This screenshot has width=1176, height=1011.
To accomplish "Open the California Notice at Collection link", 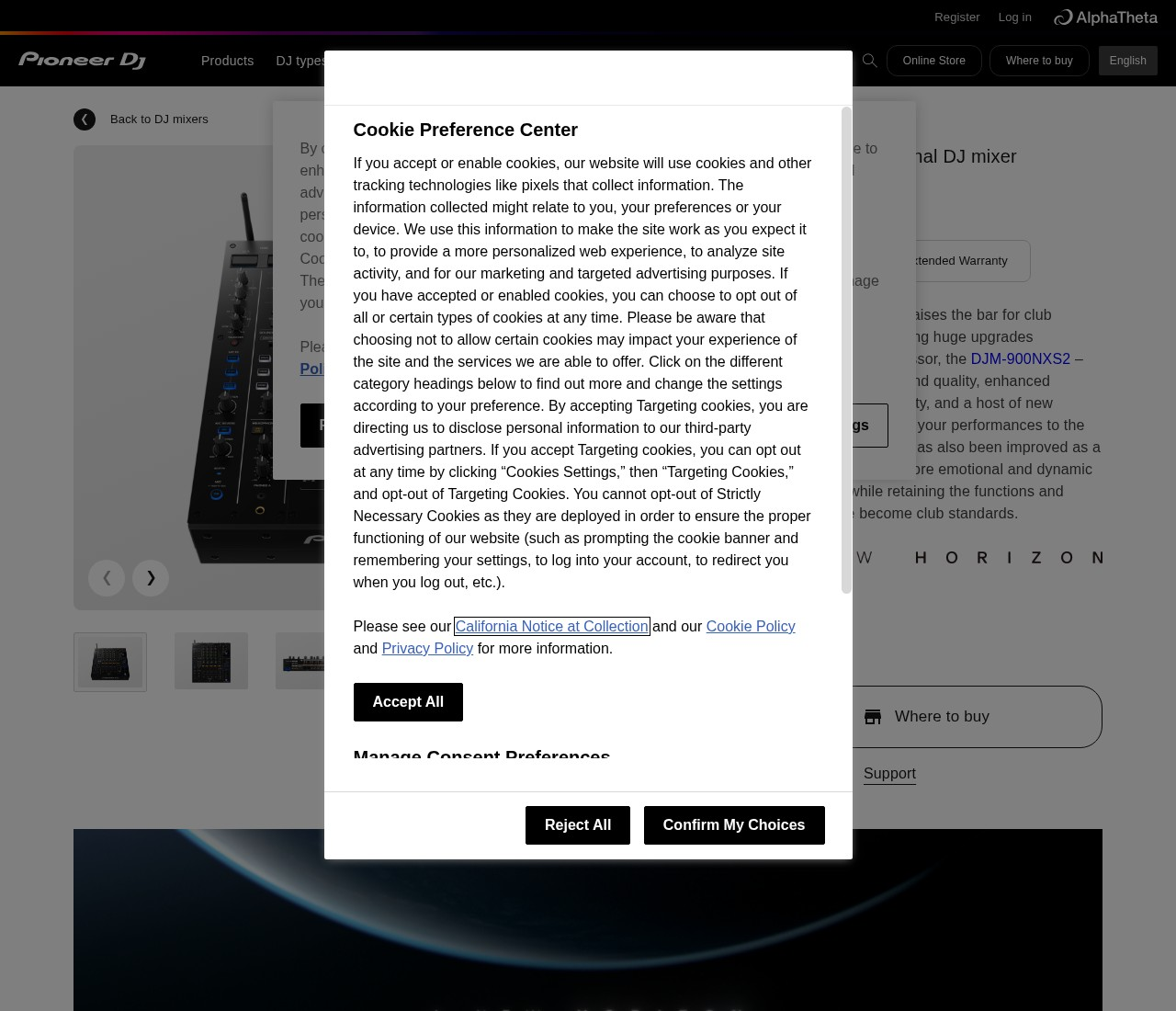I will tap(551, 627).
